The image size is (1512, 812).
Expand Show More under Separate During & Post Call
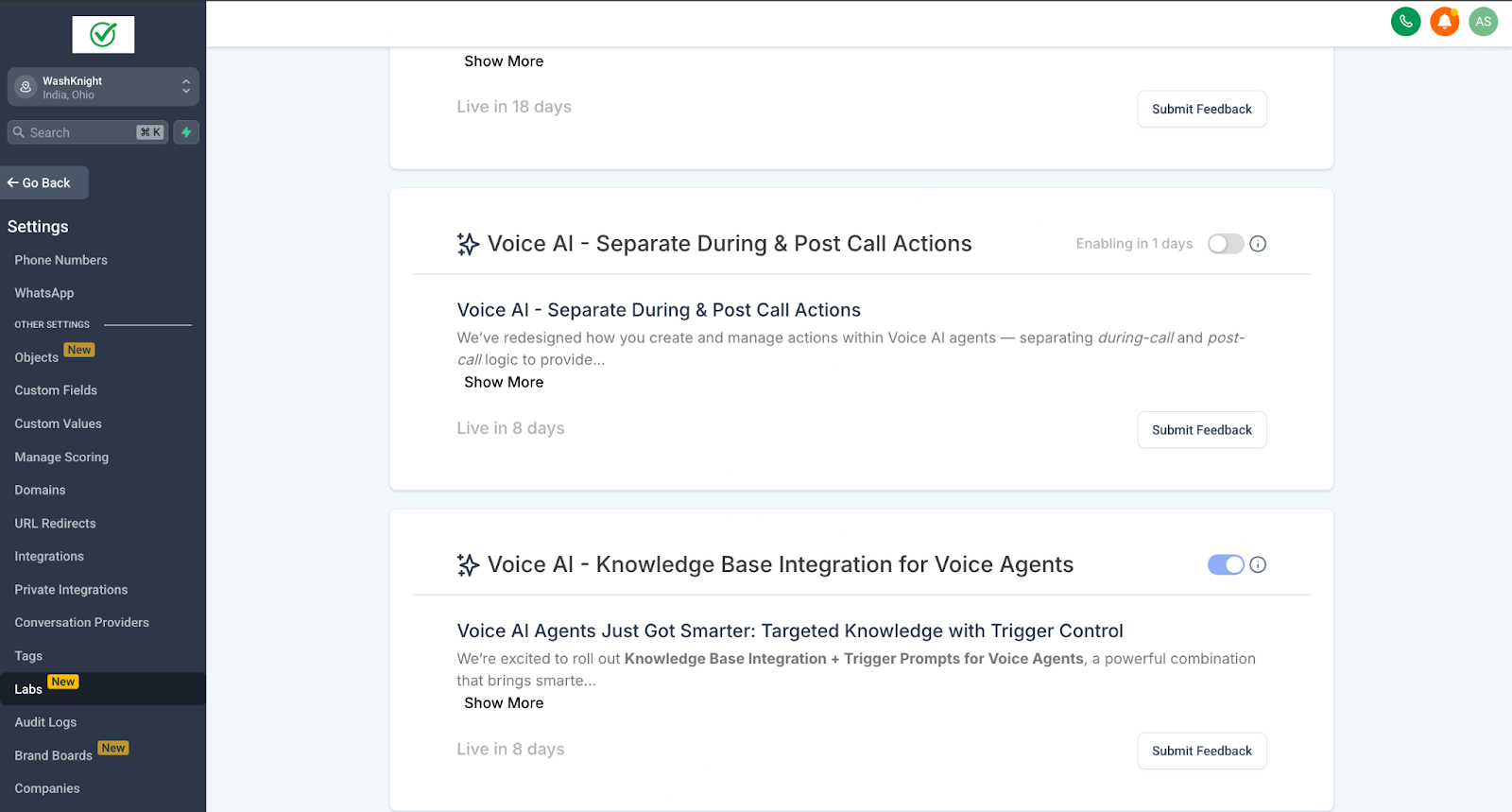pyautogui.click(x=504, y=382)
